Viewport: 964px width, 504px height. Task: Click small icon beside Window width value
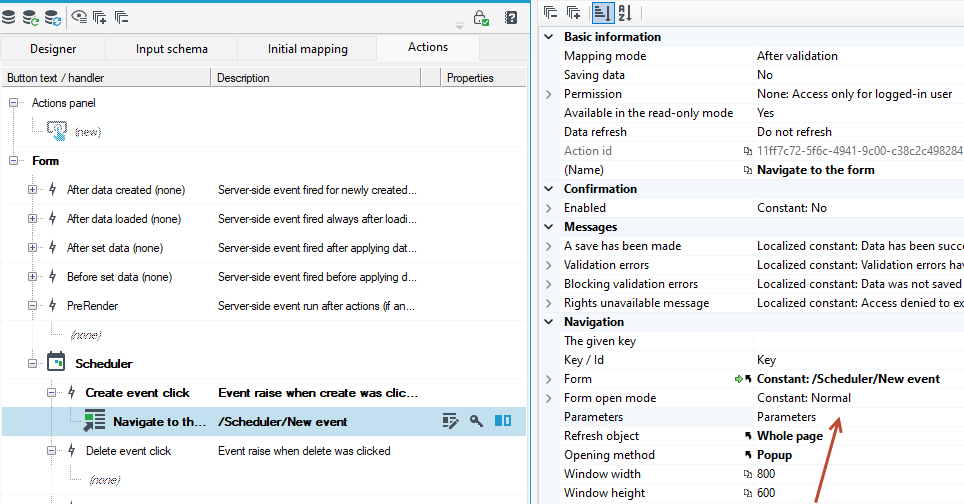(x=748, y=474)
